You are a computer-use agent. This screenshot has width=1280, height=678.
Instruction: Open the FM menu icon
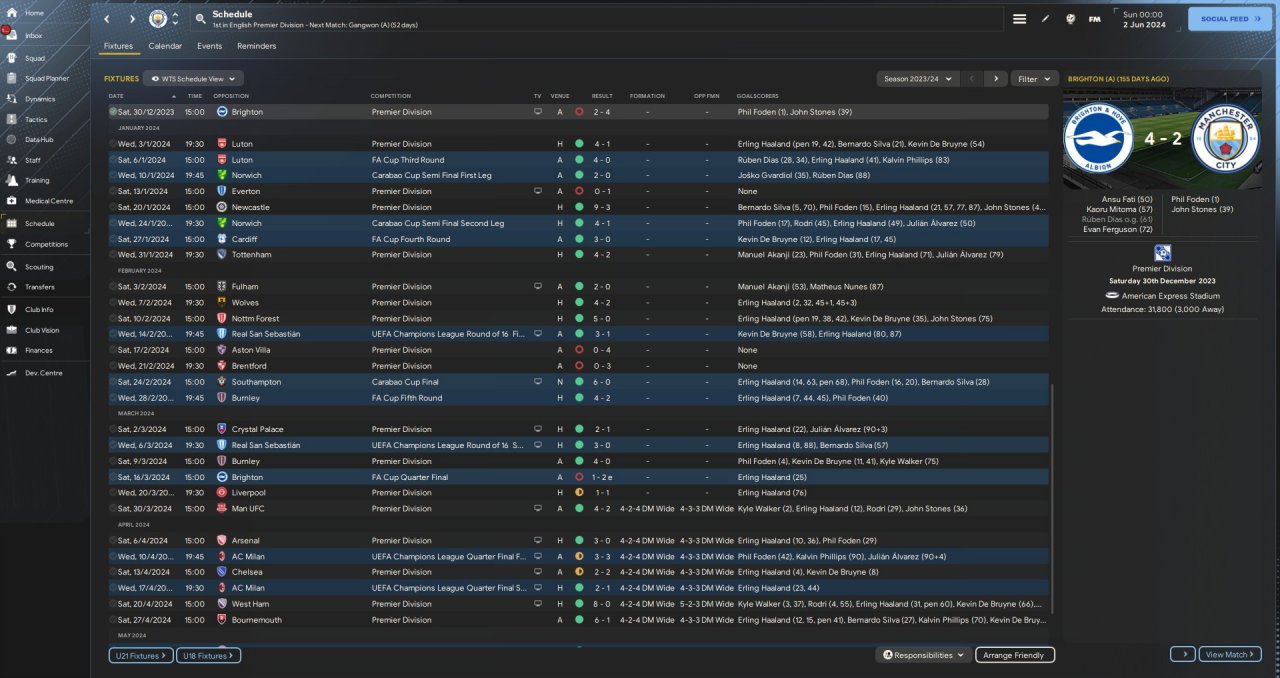[x=1094, y=19]
